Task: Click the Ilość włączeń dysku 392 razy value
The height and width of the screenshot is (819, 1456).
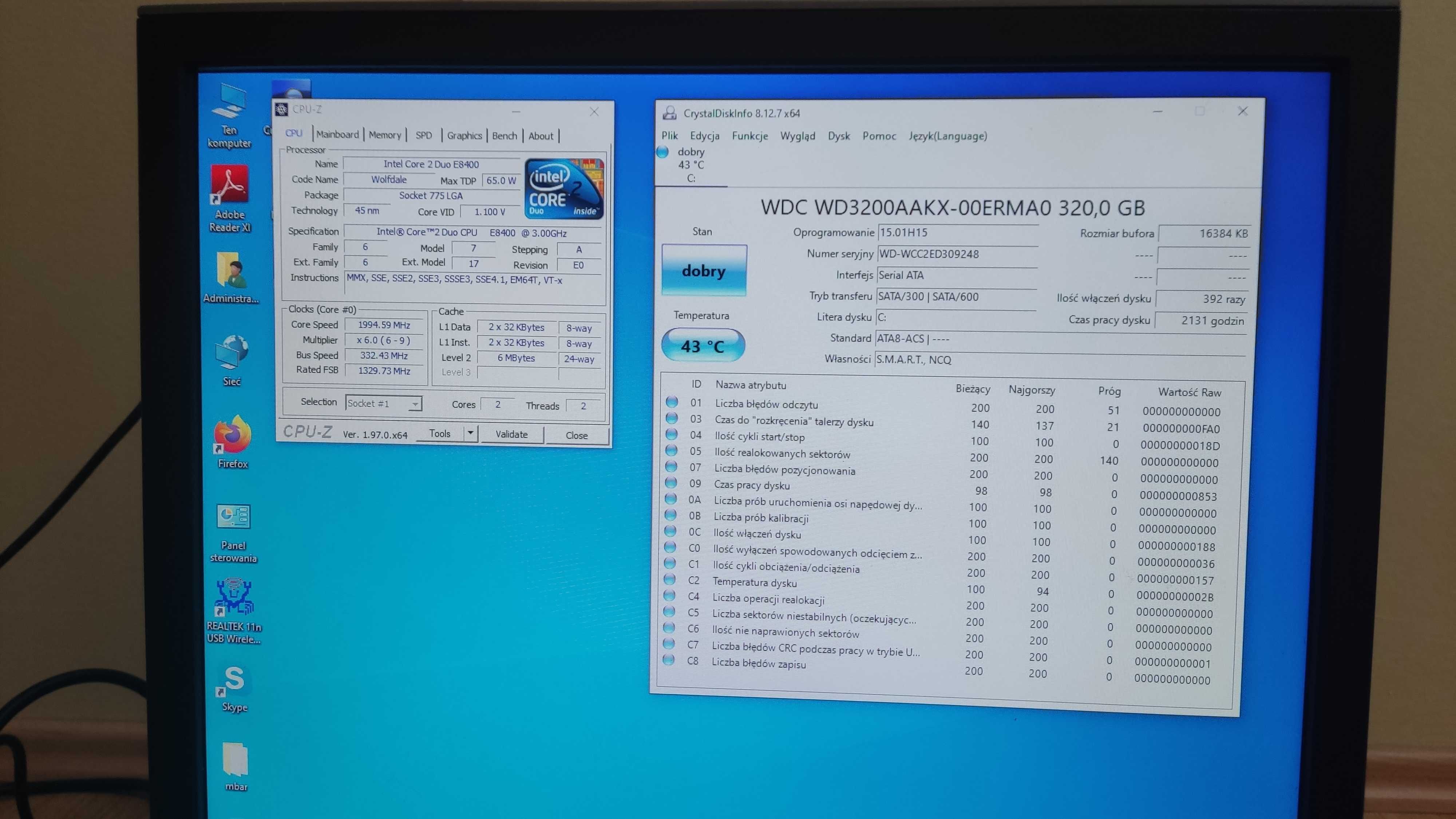Action: pyautogui.click(x=1202, y=299)
